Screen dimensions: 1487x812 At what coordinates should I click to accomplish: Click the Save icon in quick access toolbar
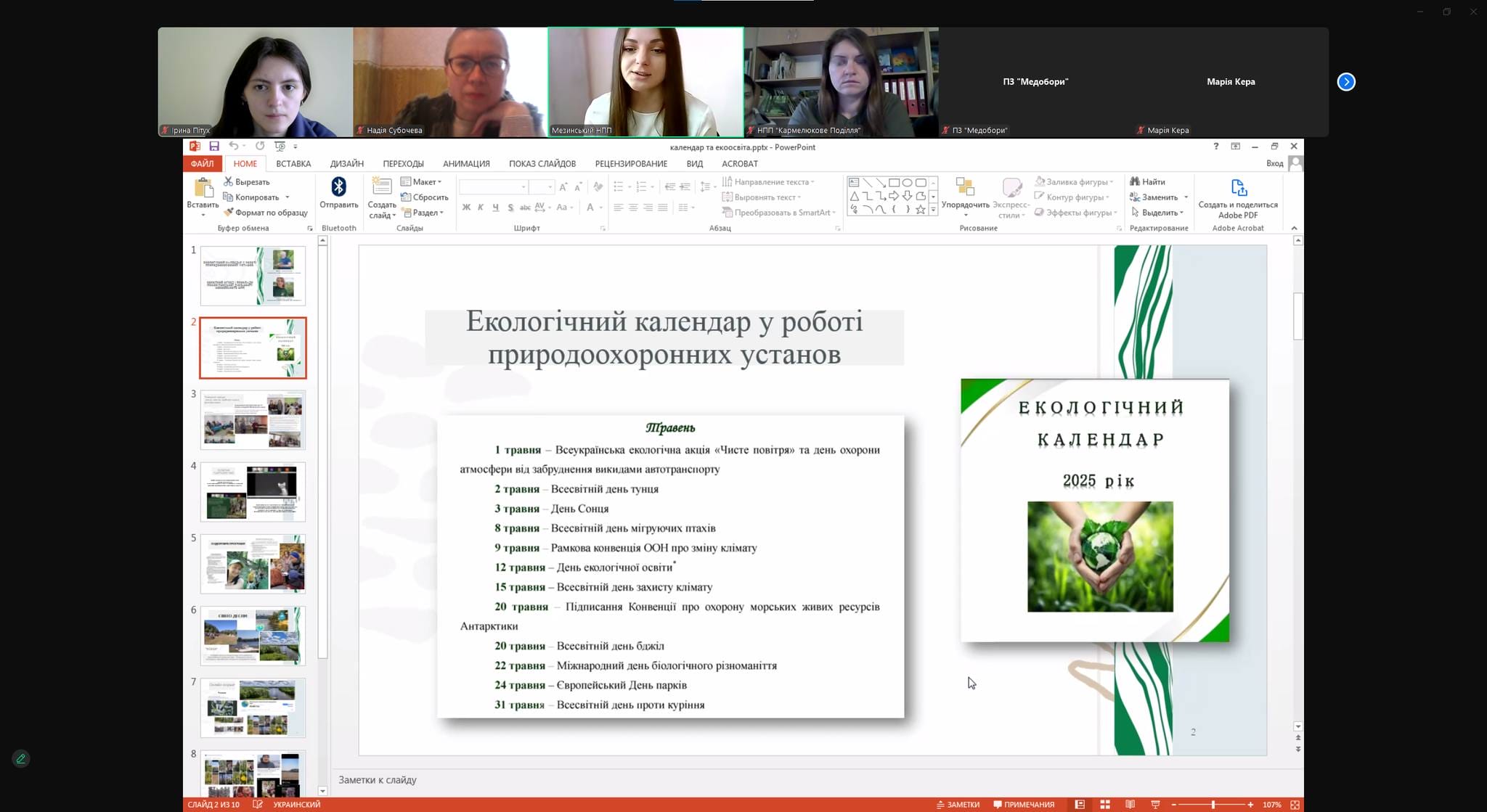[x=214, y=147]
